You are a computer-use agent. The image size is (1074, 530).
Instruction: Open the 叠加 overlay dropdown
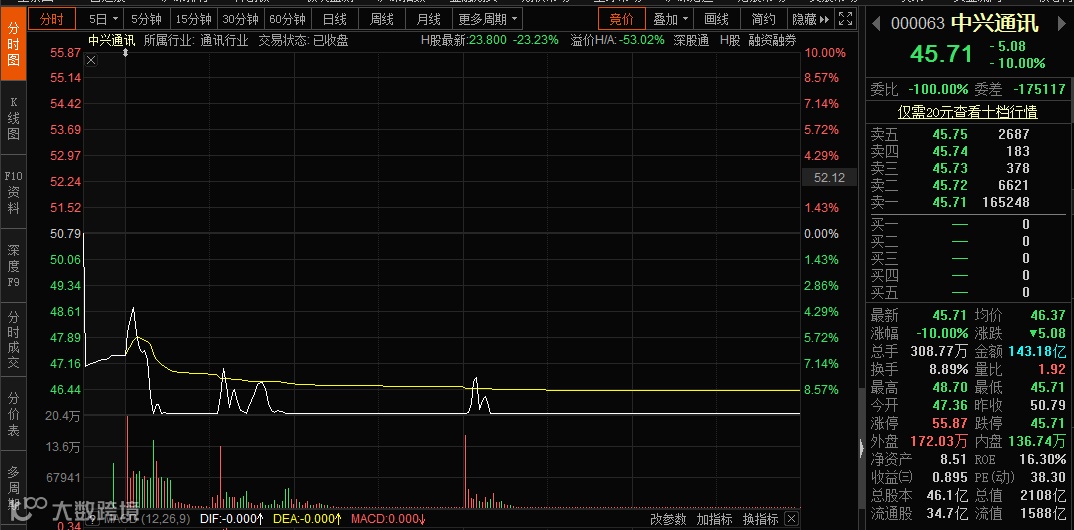tap(671, 19)
